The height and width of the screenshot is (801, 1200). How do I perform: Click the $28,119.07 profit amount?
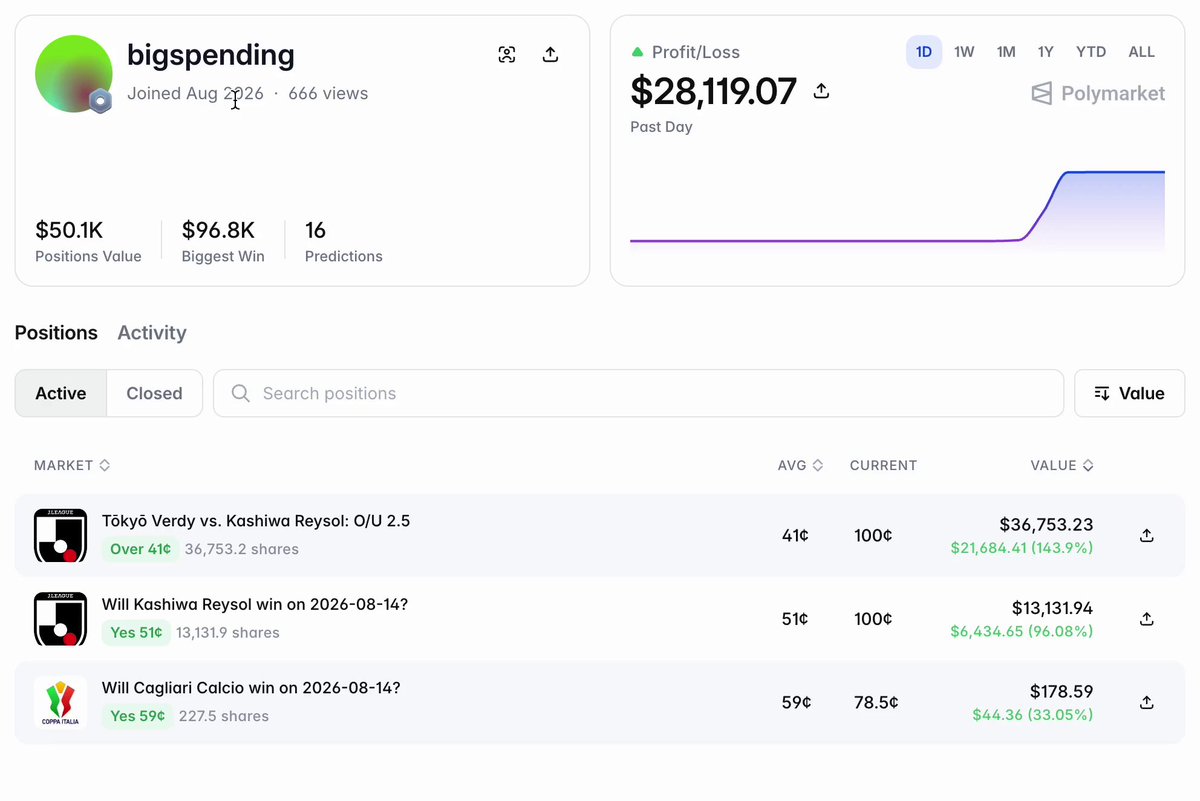(713, 91)
